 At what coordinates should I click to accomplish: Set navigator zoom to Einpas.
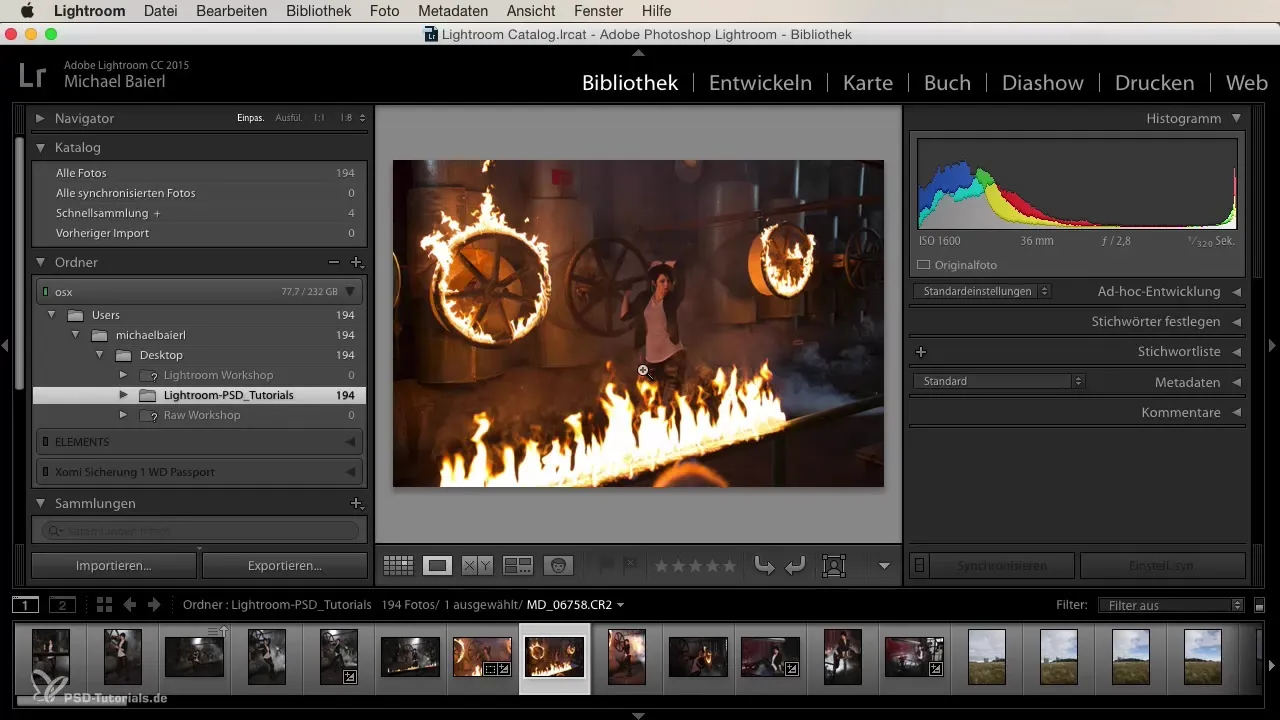250,118
